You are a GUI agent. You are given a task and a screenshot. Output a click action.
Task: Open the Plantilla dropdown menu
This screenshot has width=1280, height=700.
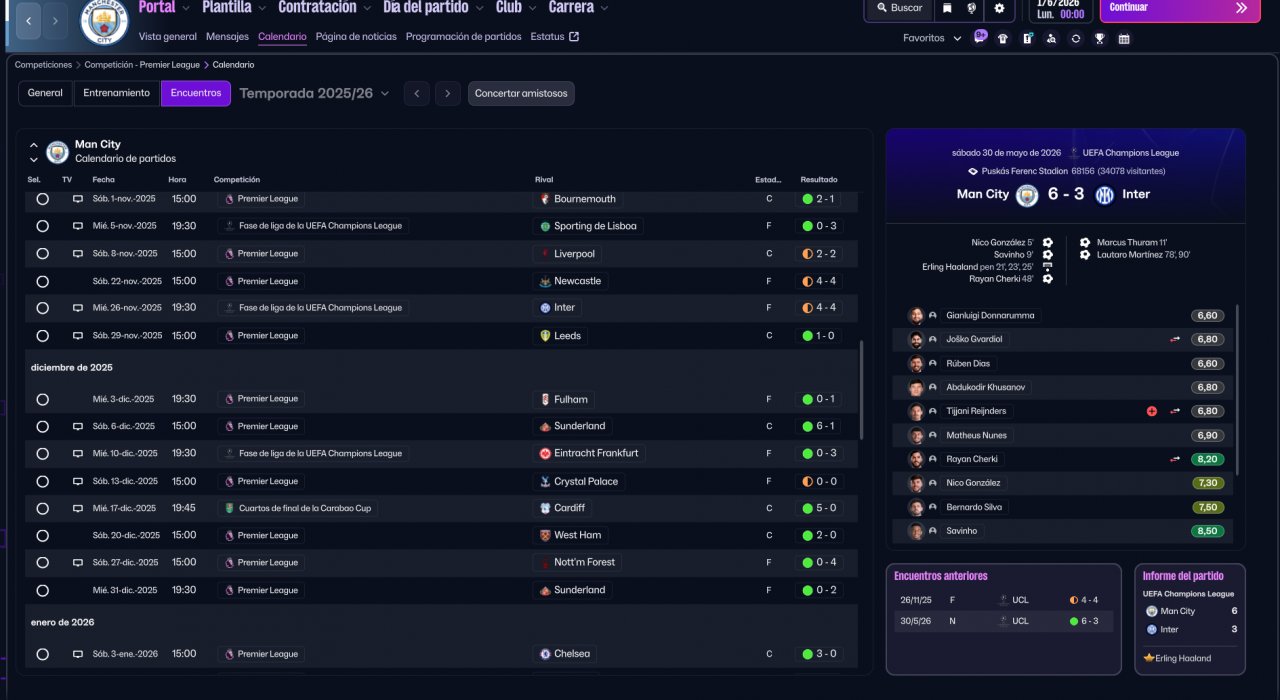click(234, 8)
